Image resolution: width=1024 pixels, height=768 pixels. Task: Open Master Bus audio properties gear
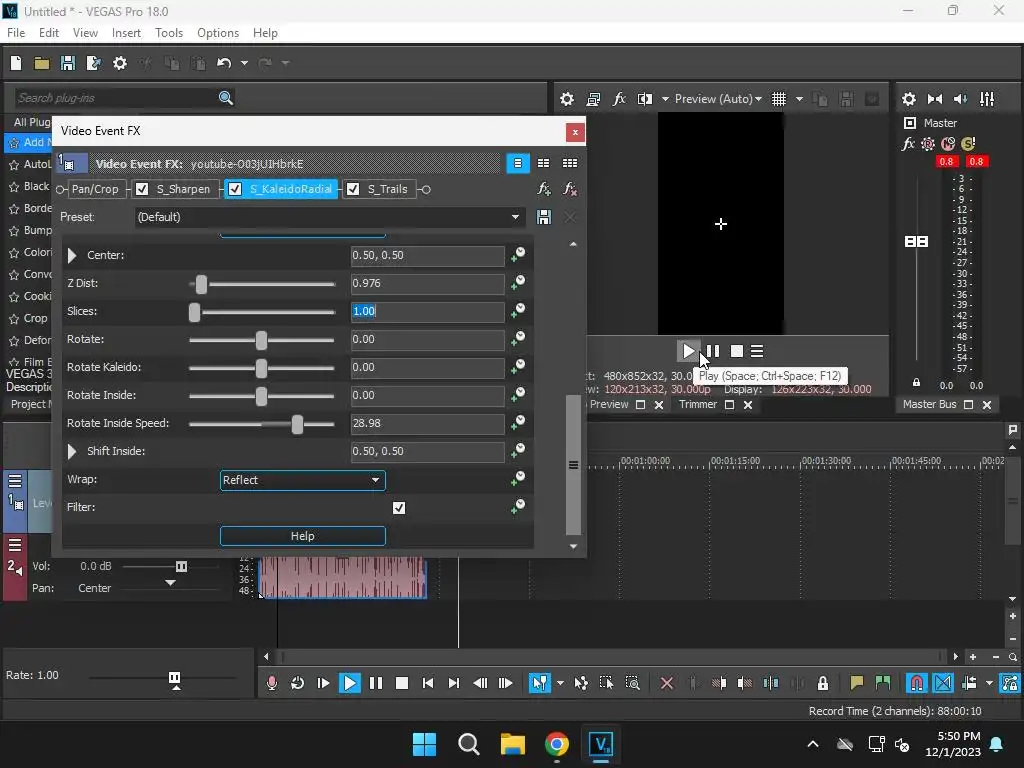[x=908, y=99]
